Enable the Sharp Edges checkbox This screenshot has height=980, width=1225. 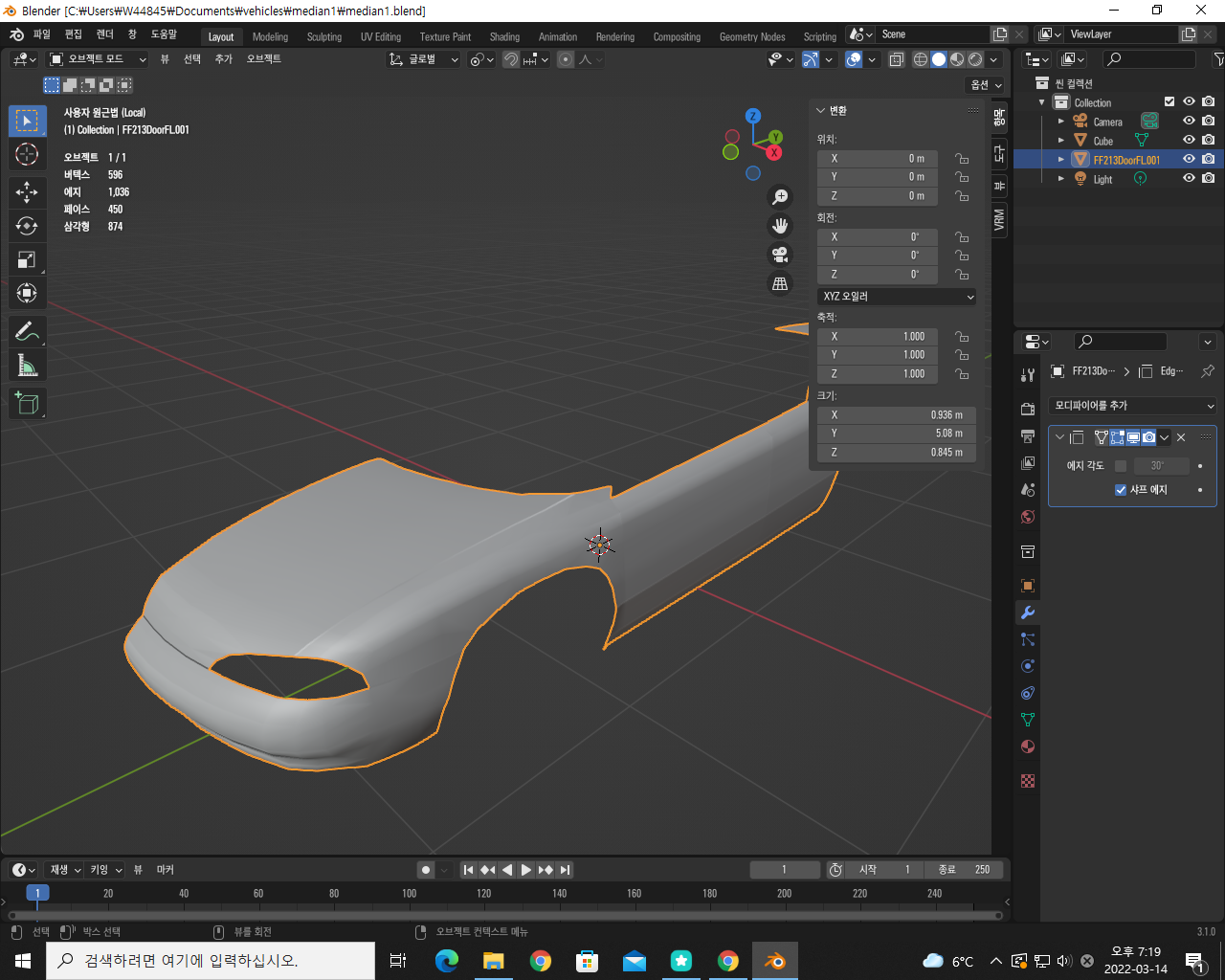tap(1121, 490)
